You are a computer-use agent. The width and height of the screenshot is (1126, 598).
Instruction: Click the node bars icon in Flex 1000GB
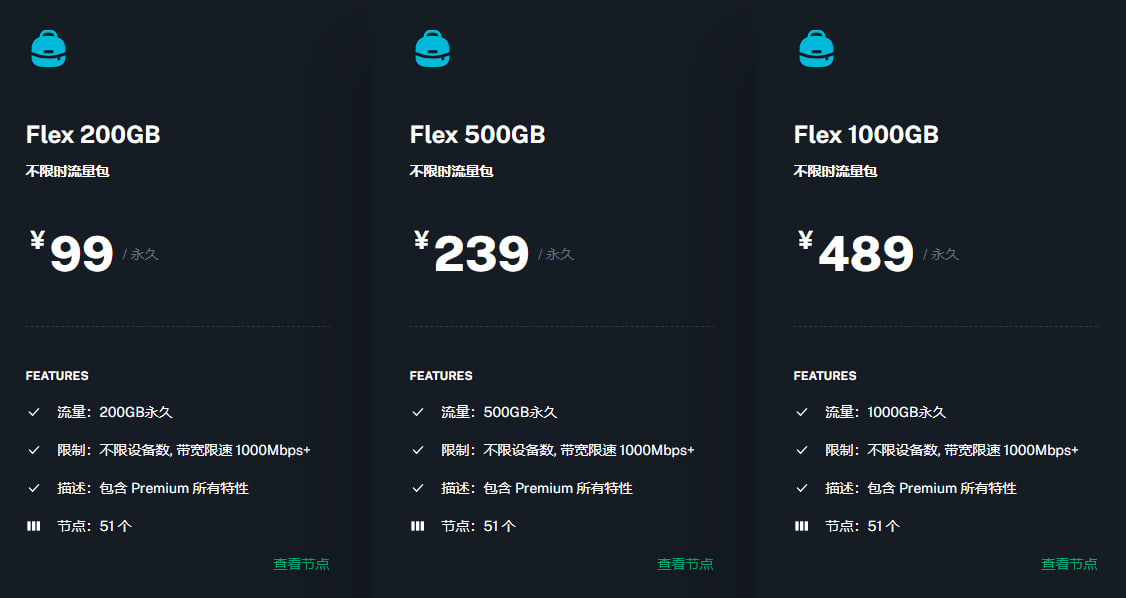(x=801, y=526)
